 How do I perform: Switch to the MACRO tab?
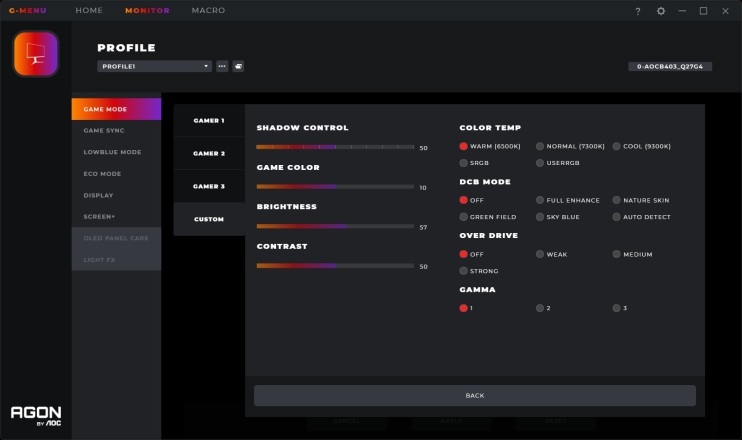point(208,11)
